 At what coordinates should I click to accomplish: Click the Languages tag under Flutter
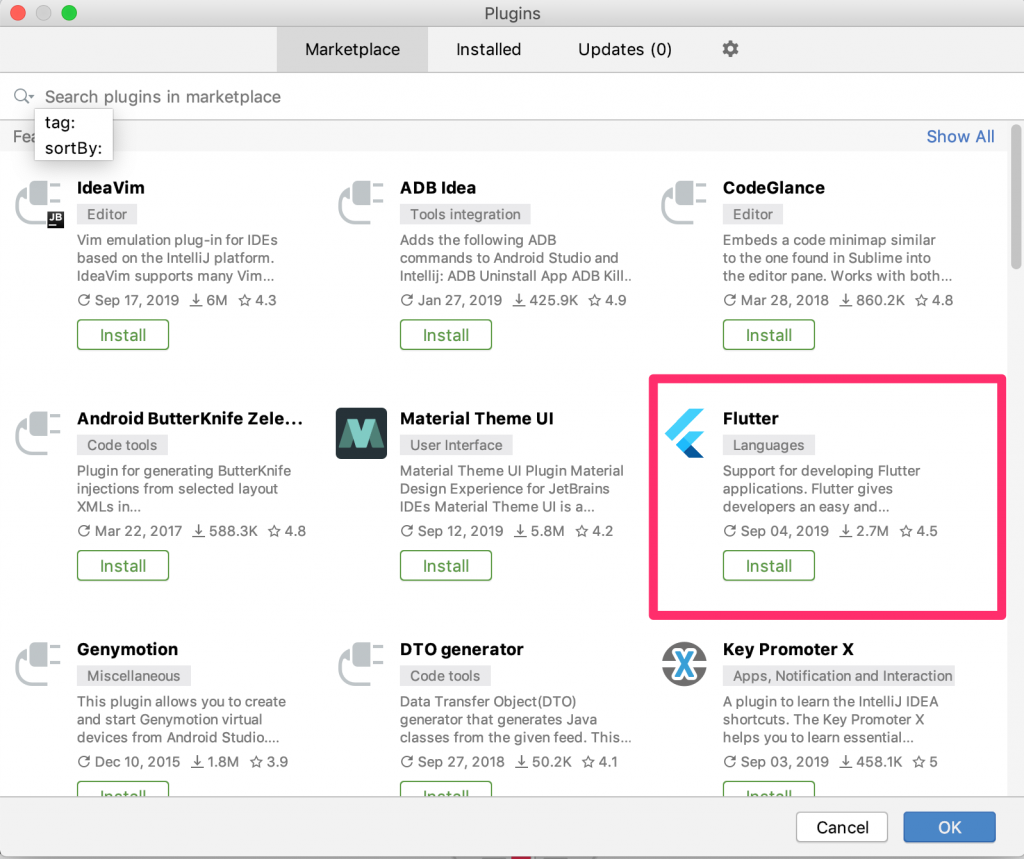tap(769, 445)
